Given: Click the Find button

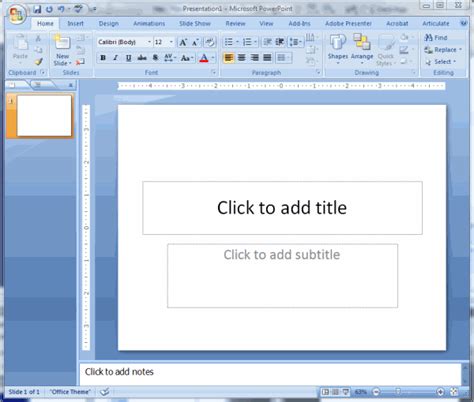Looking at the screenshot, I should coord(436,38).
